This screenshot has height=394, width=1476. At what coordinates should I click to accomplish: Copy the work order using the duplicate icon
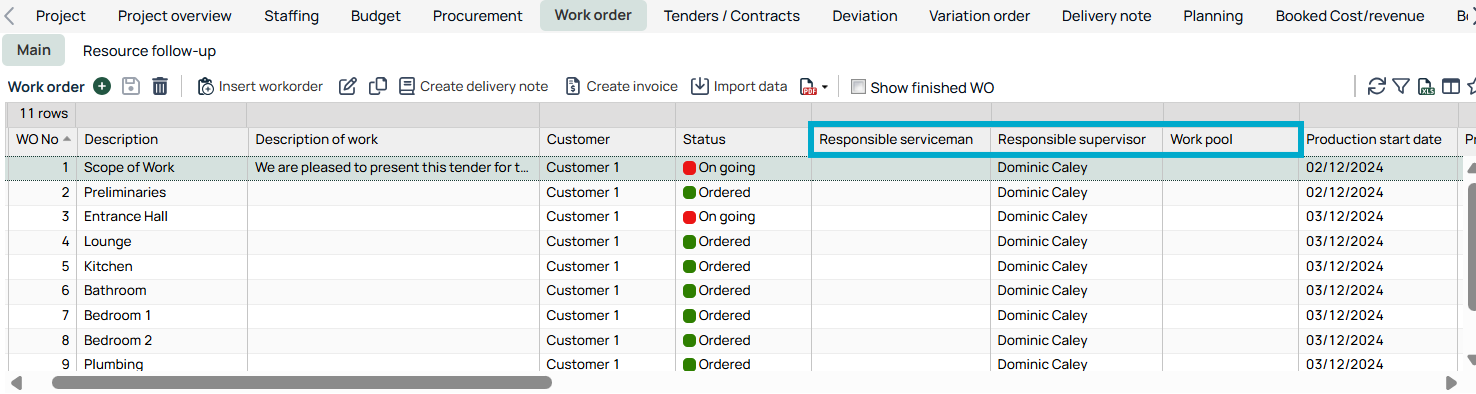point(378,87)
